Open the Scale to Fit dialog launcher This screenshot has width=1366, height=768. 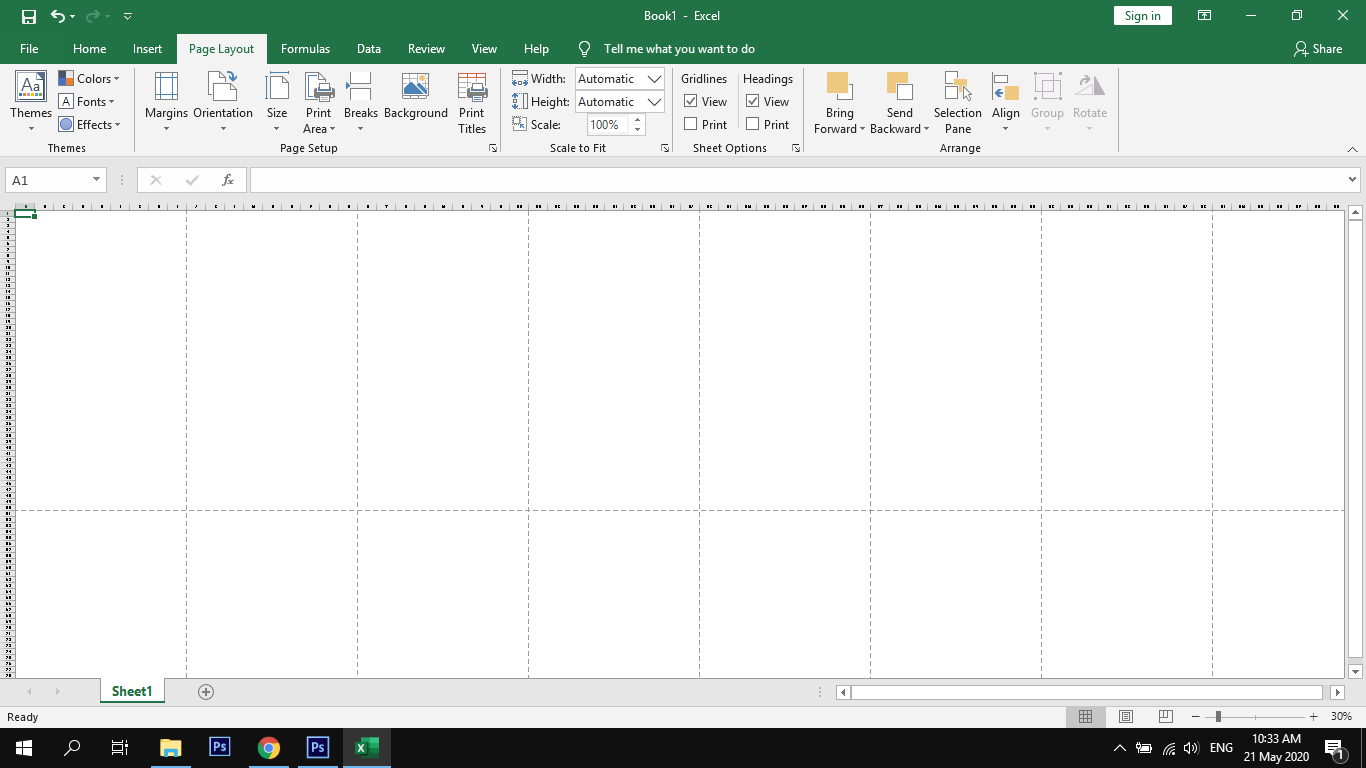pyautogui.click(x=665, y=148)
